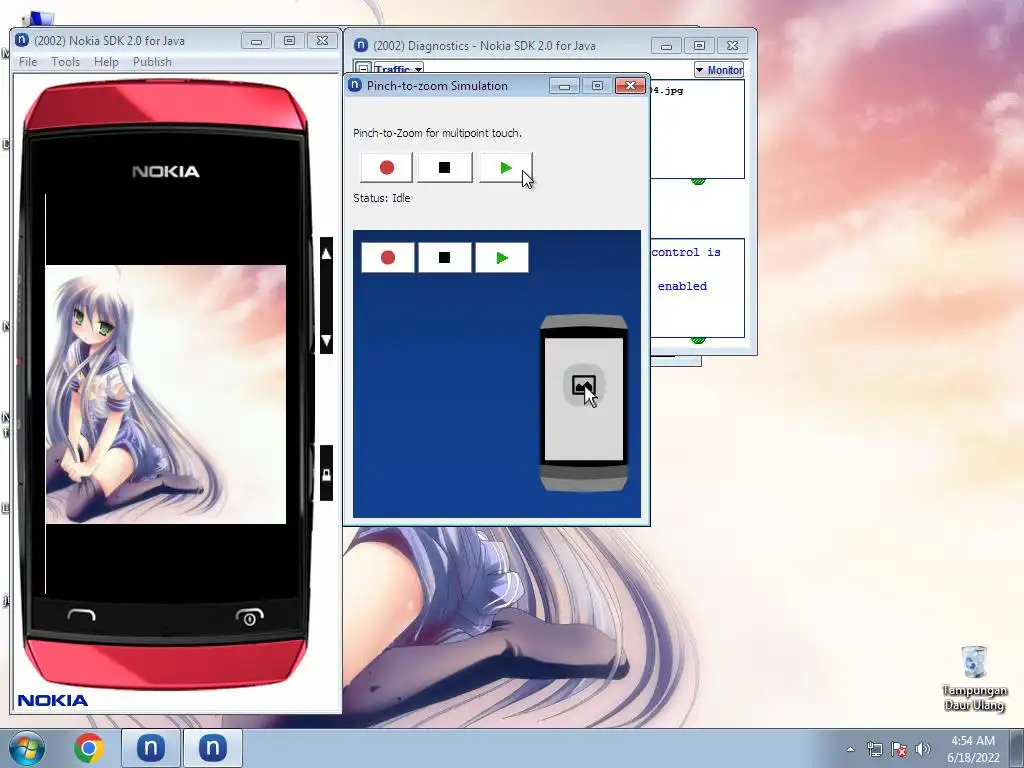Expand the Traffic dropdown in Diagnostics window
The image size is (1024, 768).
pyautogui.click(x=398, y=69)
